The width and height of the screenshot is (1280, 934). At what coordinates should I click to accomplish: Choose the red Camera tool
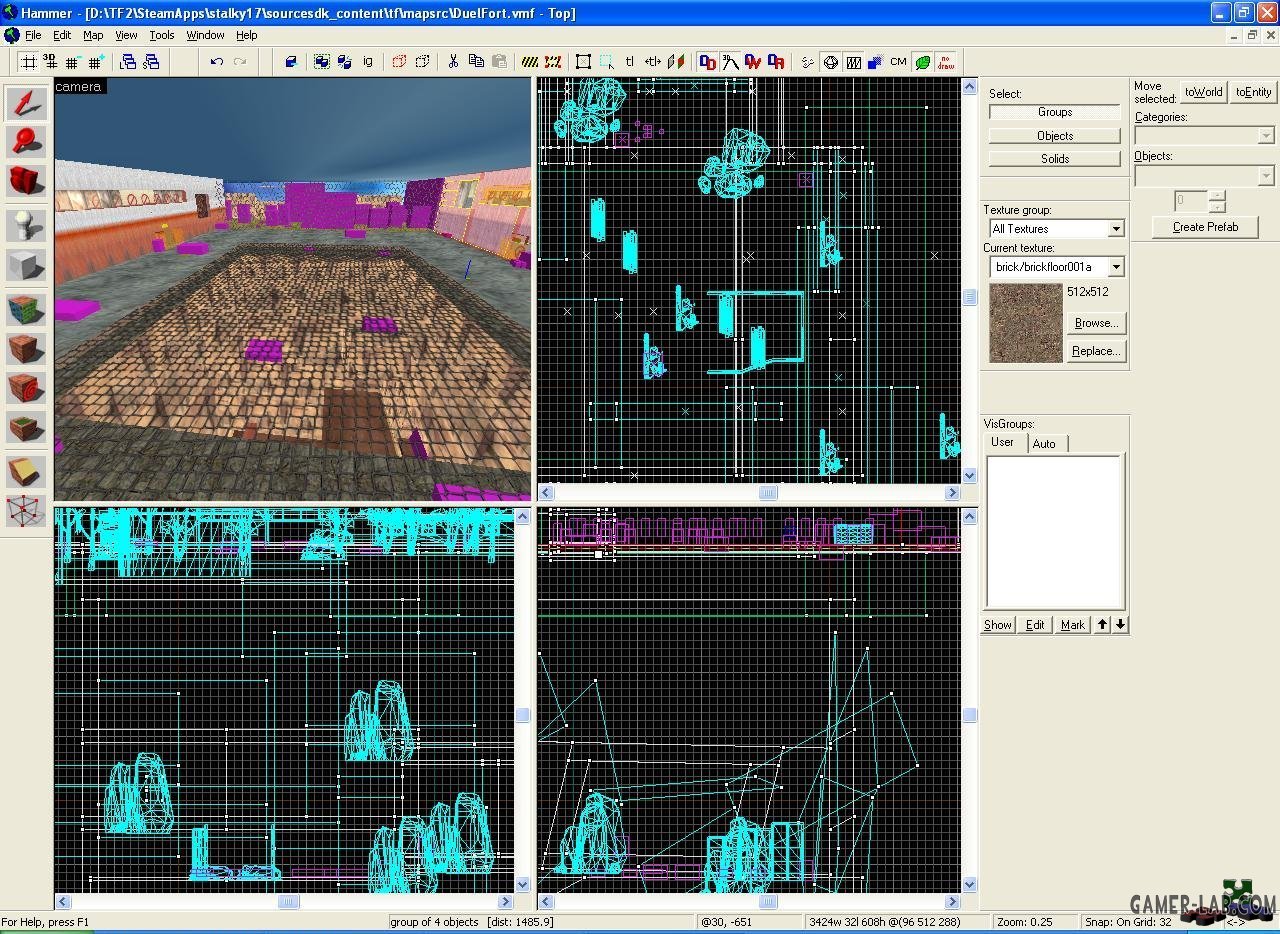coord(26,180)
